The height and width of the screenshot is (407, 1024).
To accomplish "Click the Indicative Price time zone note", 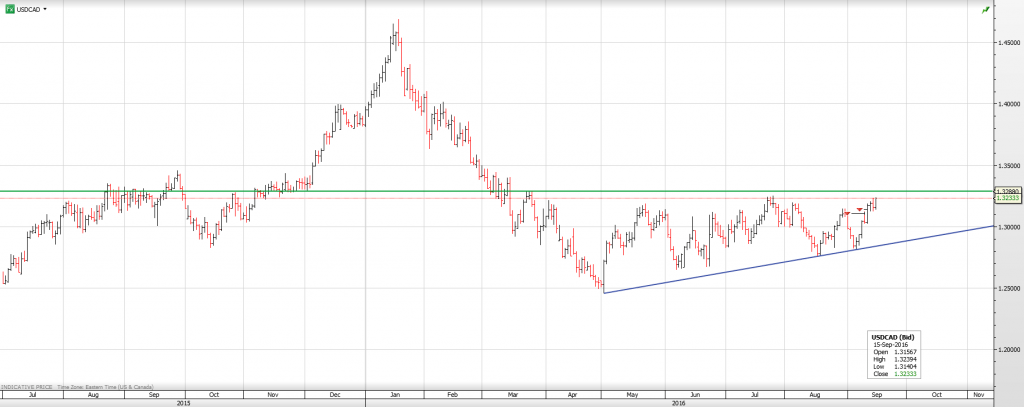I will pyautogui.click(x=78, y=387).
